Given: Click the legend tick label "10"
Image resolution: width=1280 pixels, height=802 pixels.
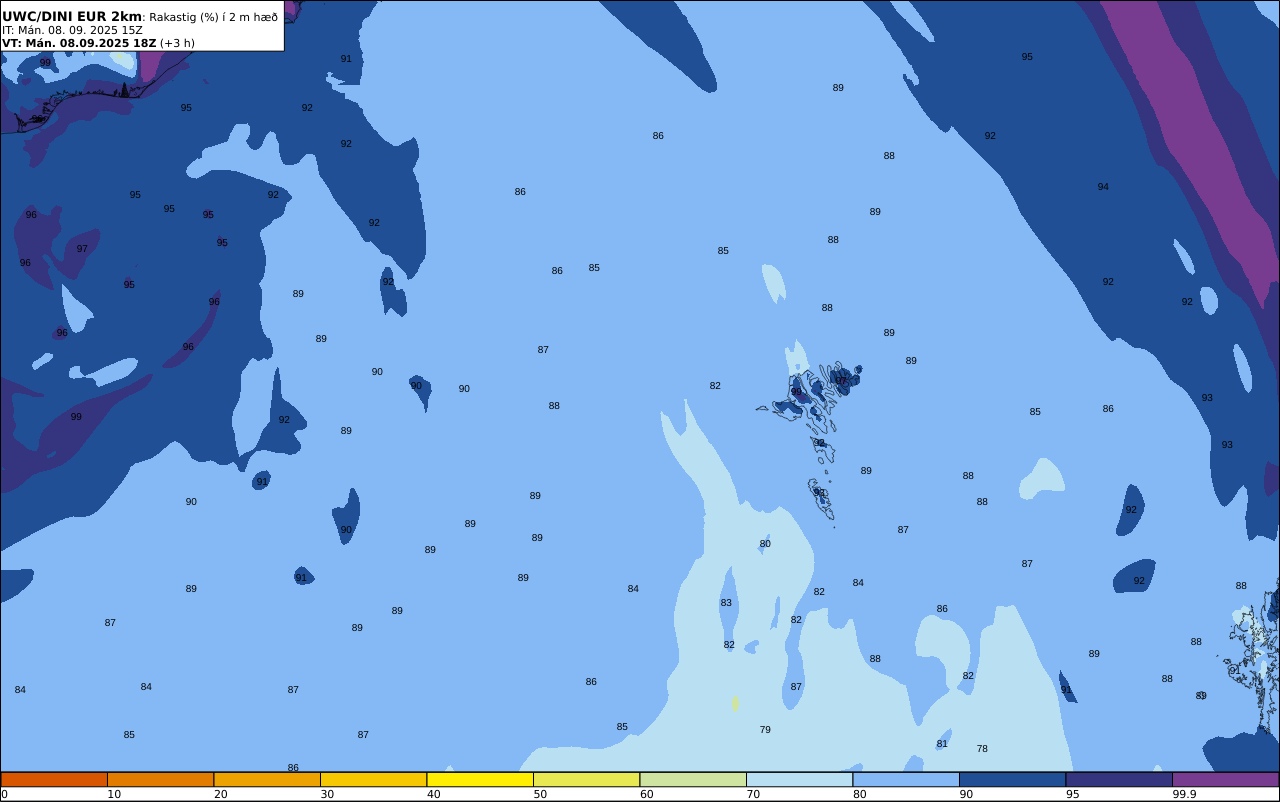Looking at the screenshot, I should (x=114, y=794).
